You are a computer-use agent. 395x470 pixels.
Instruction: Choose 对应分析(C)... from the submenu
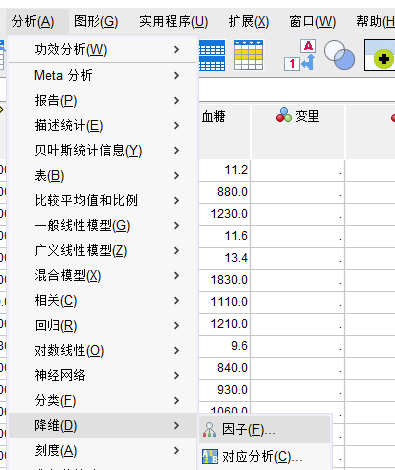click(265, 456)
